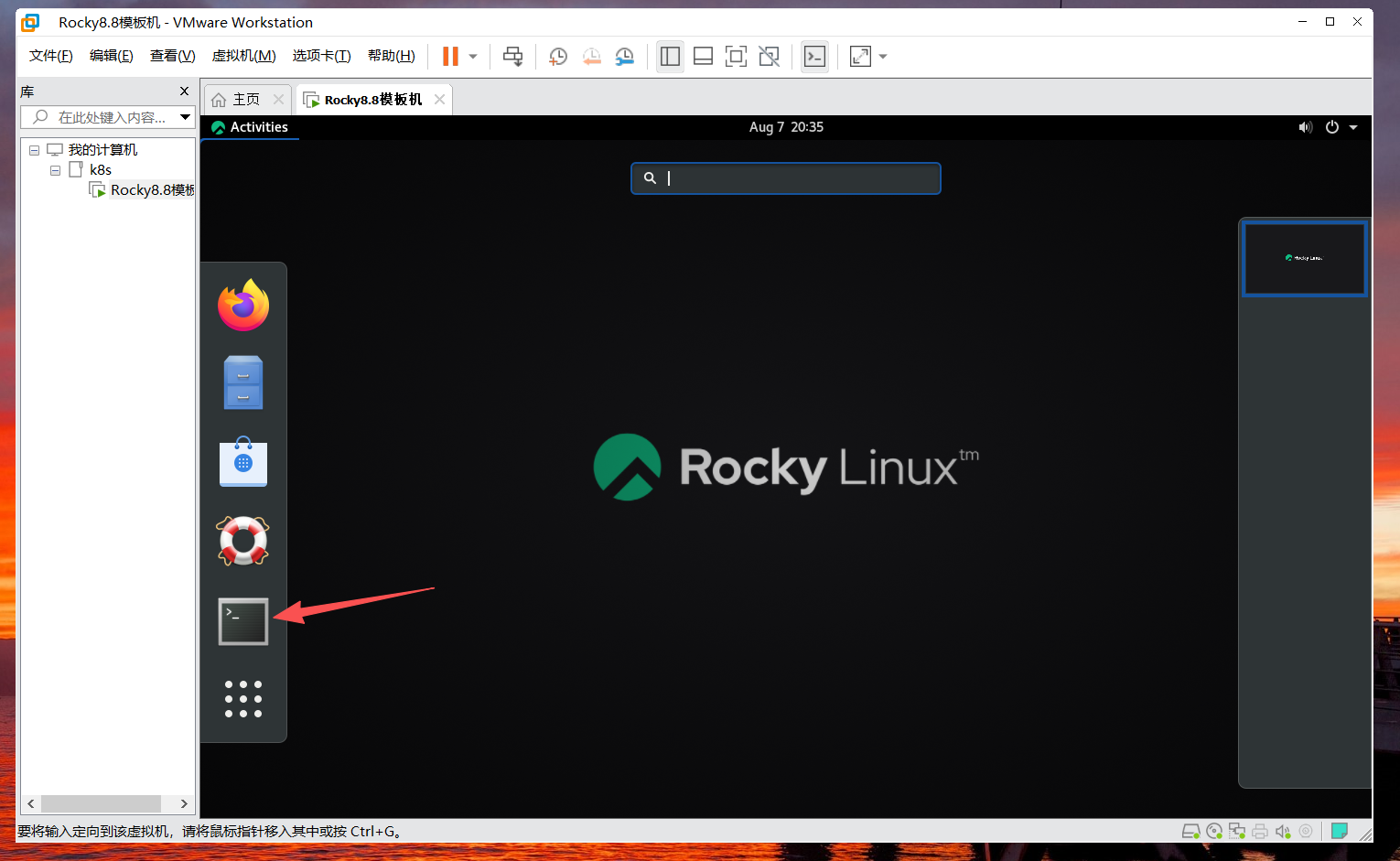
Task: Launch Firefox from the dash
Action: point(243,305)
